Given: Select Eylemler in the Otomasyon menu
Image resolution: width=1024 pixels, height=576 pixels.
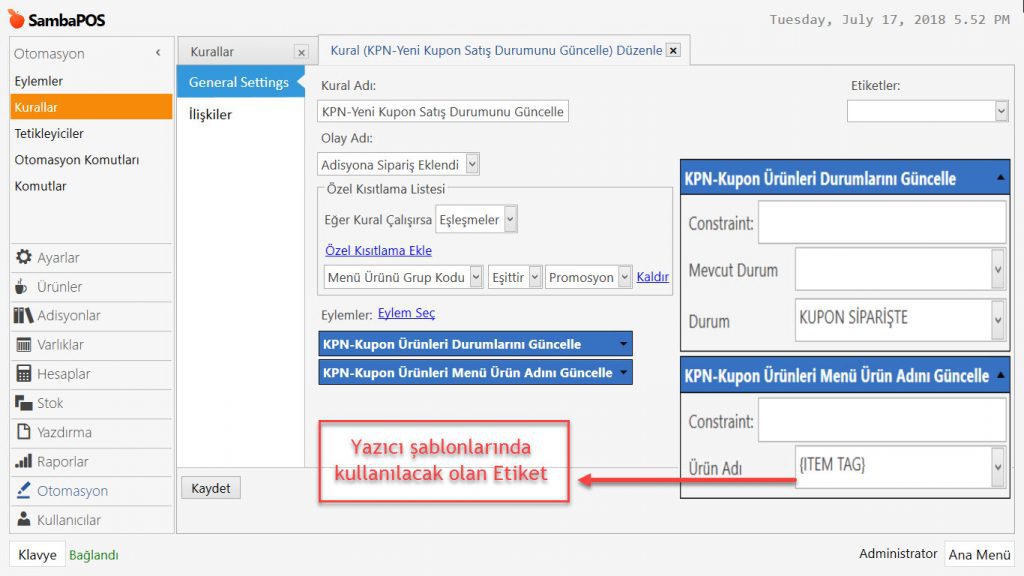Looking at the screenshot, I should pos(39,81).
